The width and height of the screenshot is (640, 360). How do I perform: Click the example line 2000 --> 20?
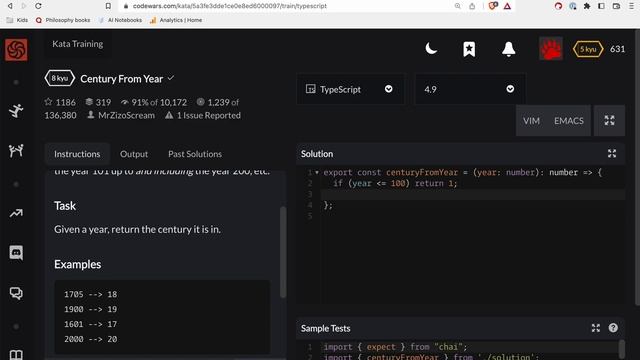pyautogui.click(x=91, y=339)
